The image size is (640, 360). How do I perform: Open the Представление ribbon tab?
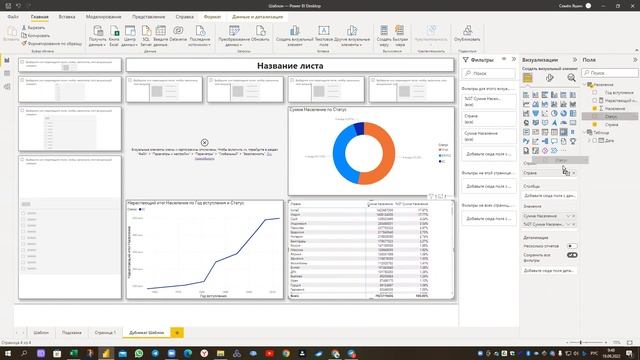point(149,17)
